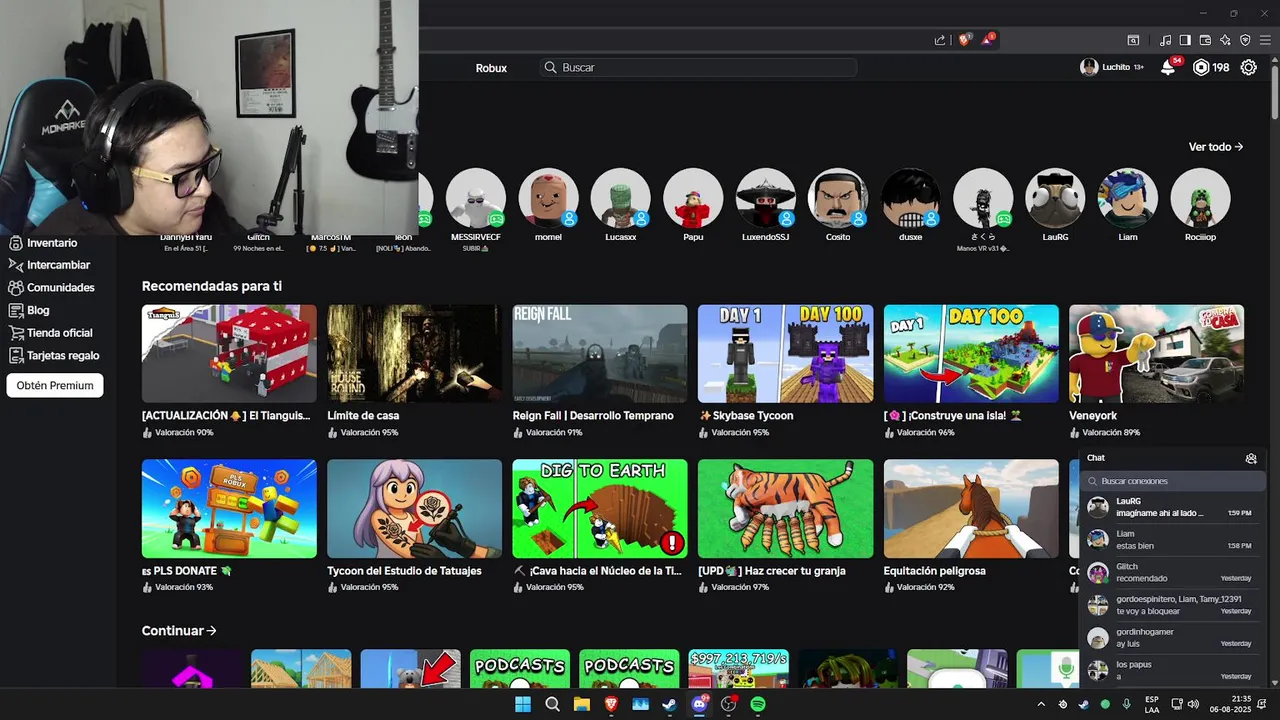Open the Veneyork game title
Viewport: 1280px width, 720px height.
tap(1093, 415)
